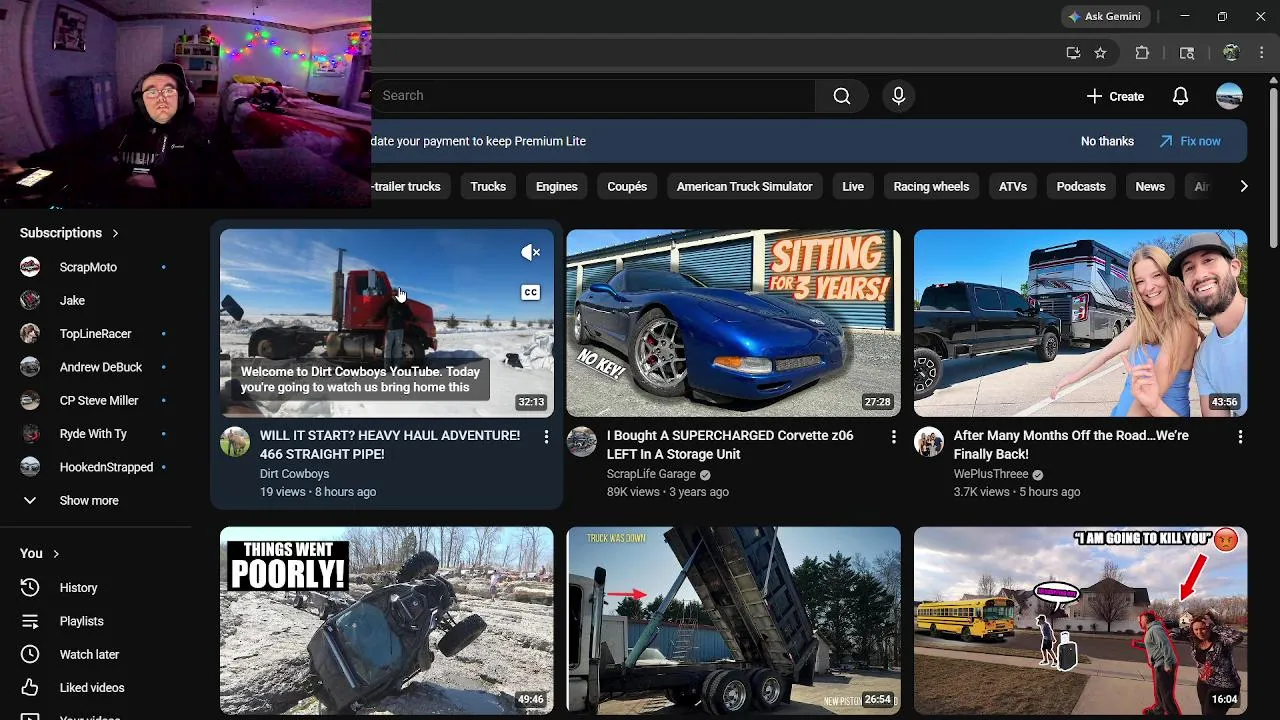The image size is (1280, 720).
Task: Open WePlusThreee RV video thumbnail
Action: (x=1081, y=323)
